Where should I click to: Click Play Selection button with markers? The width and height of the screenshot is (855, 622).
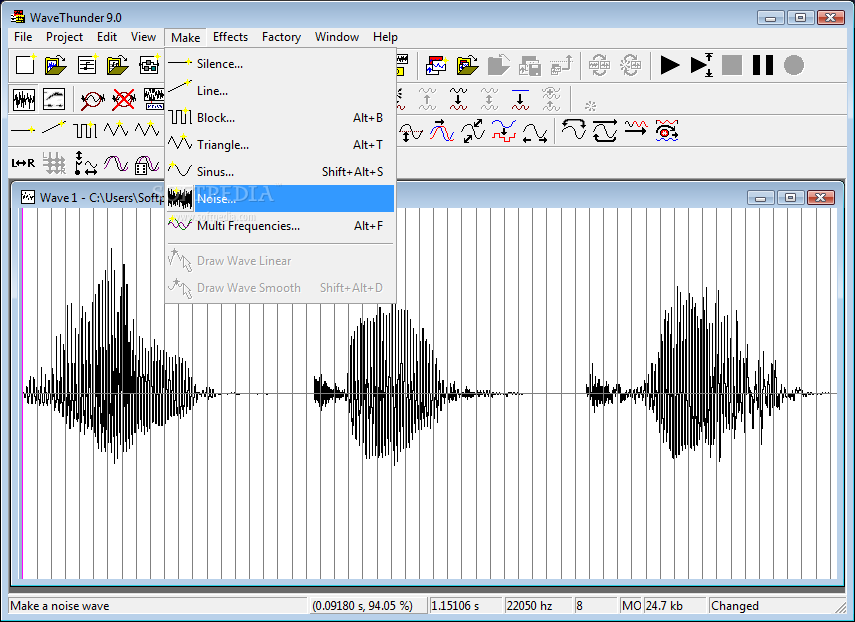[x=701, y=65]
